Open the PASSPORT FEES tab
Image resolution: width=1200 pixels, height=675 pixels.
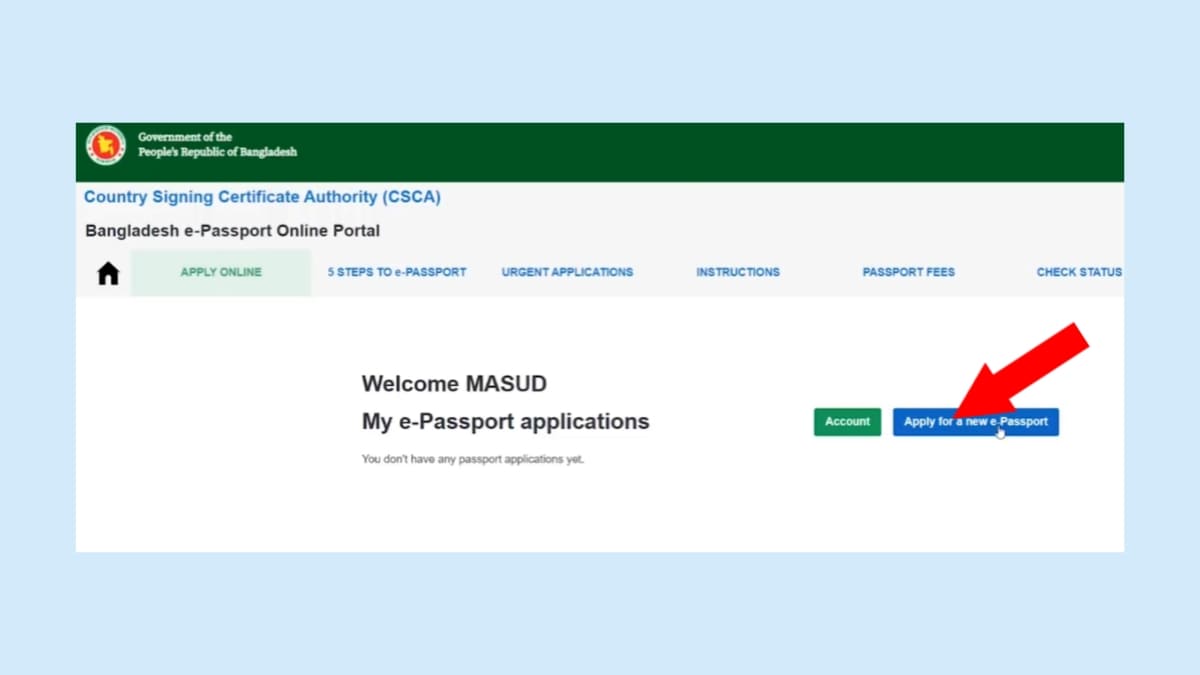coord(908,272)
